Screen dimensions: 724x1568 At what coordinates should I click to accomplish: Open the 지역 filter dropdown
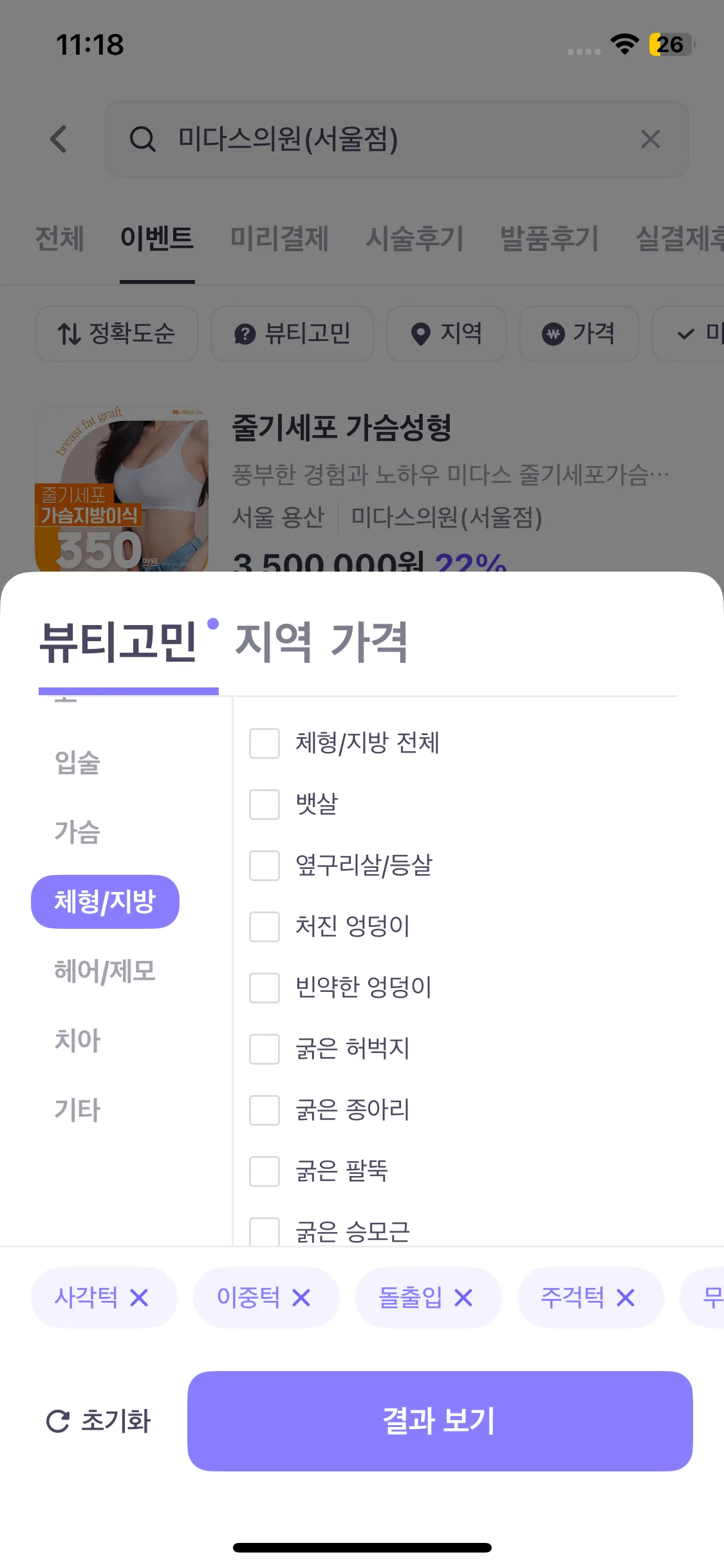[x=447, y=333]
